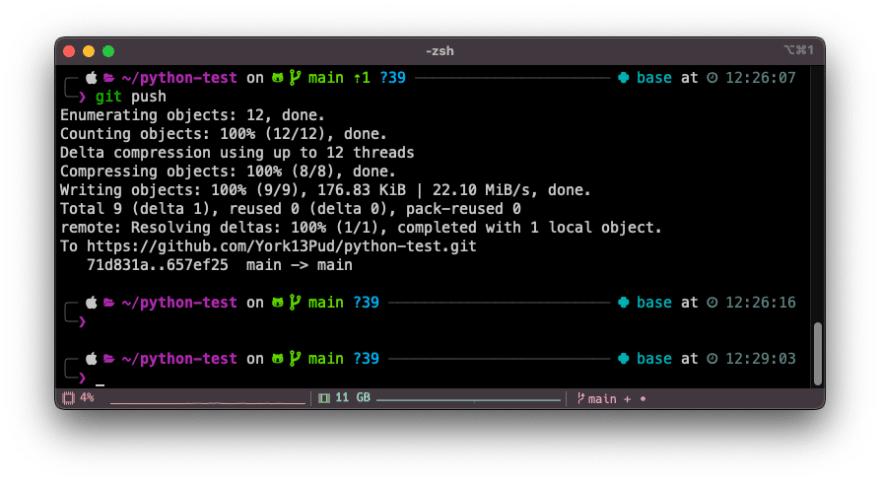
Task: Click the CPU usage icon in status bar
Action: pyautogui.click(x=68, y=398)
